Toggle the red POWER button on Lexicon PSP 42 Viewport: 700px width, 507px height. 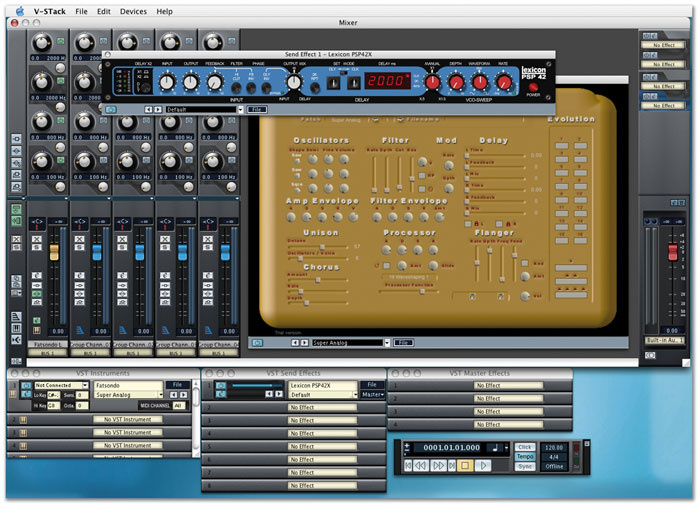(x=533, y=87)
